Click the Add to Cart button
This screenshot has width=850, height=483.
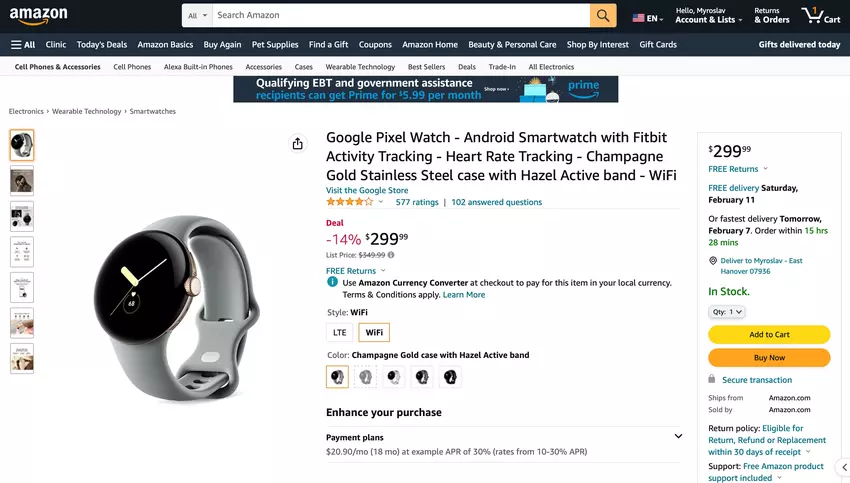[x=769, y=335]
